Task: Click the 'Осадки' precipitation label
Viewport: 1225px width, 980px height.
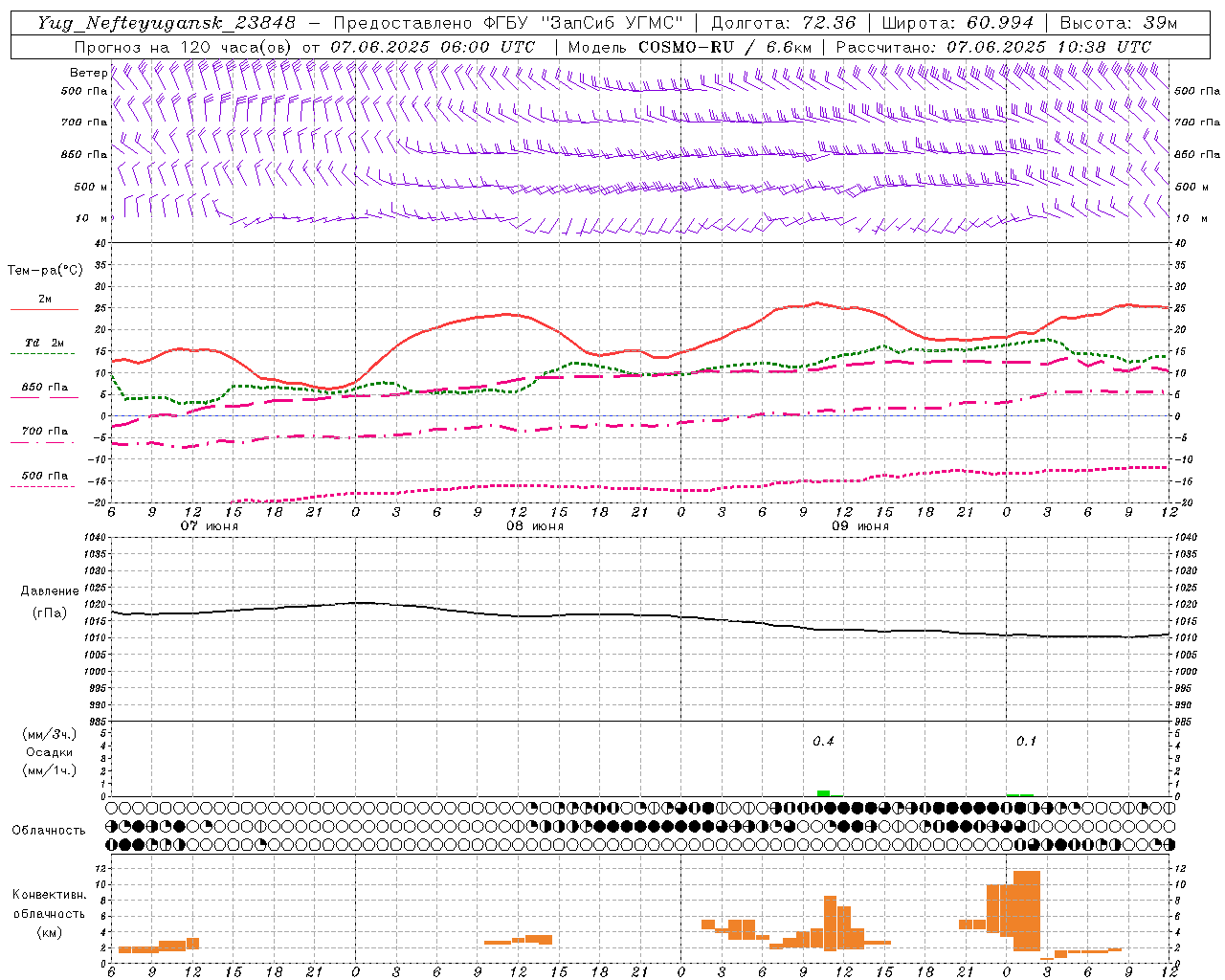Action: [x=50, y=752]
